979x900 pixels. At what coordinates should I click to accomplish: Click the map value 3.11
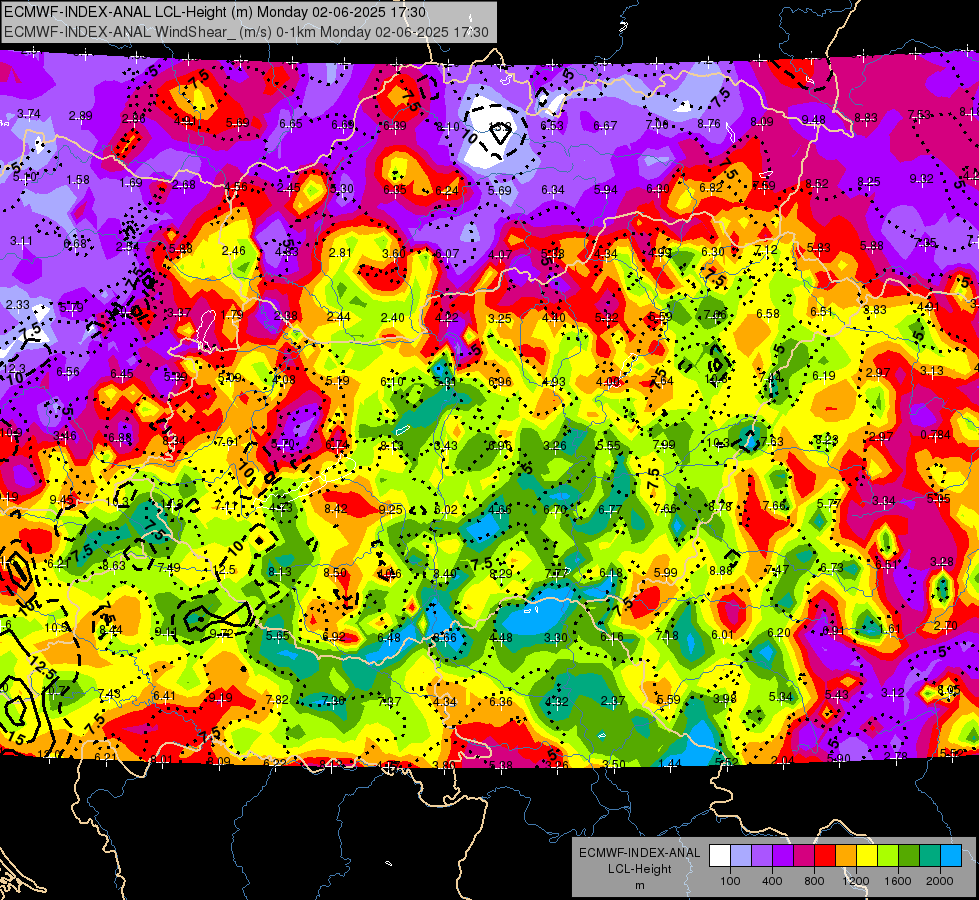tap(21, 241)
